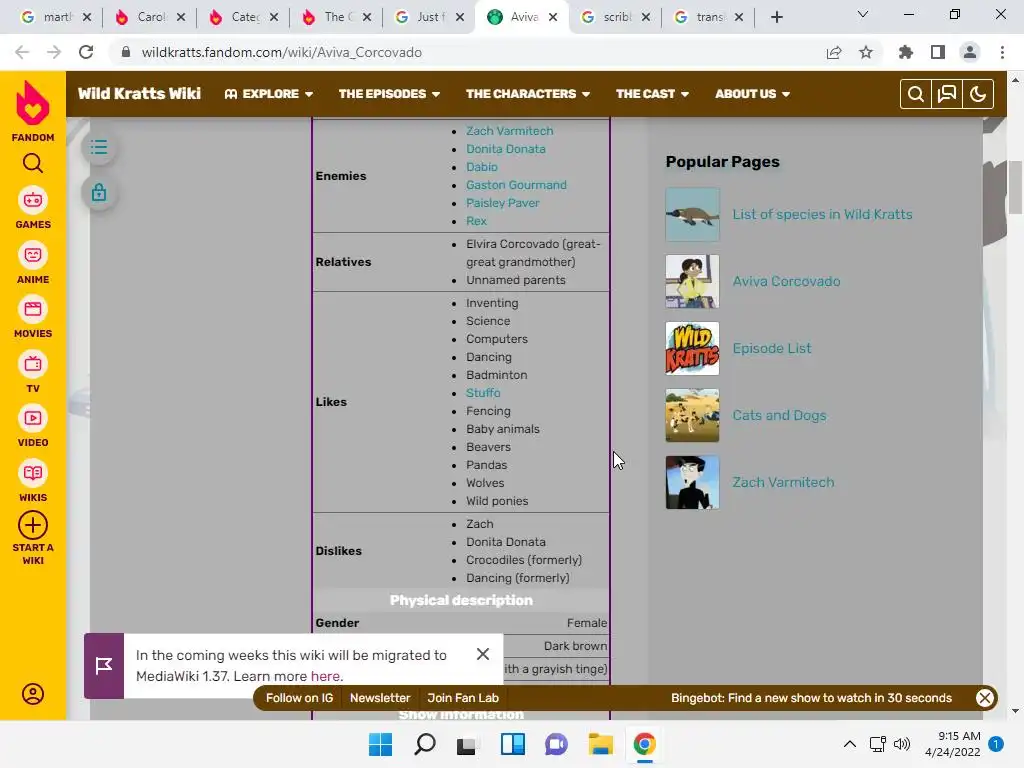This screenshot has width=1024, height=768.
Task: Open the Donita Donata enemy link
Action: click(x=505, y=149)
